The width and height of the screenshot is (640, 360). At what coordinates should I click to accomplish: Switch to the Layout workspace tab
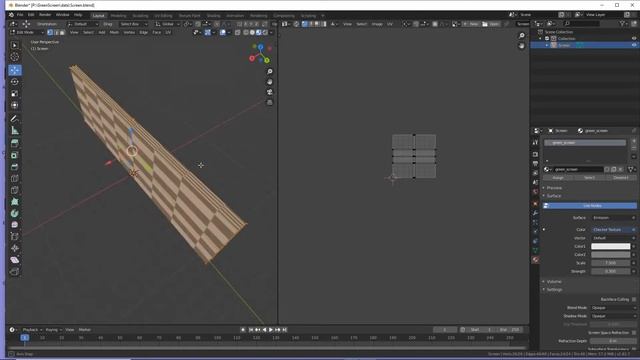pyautogui.click(x=98, y=16)
